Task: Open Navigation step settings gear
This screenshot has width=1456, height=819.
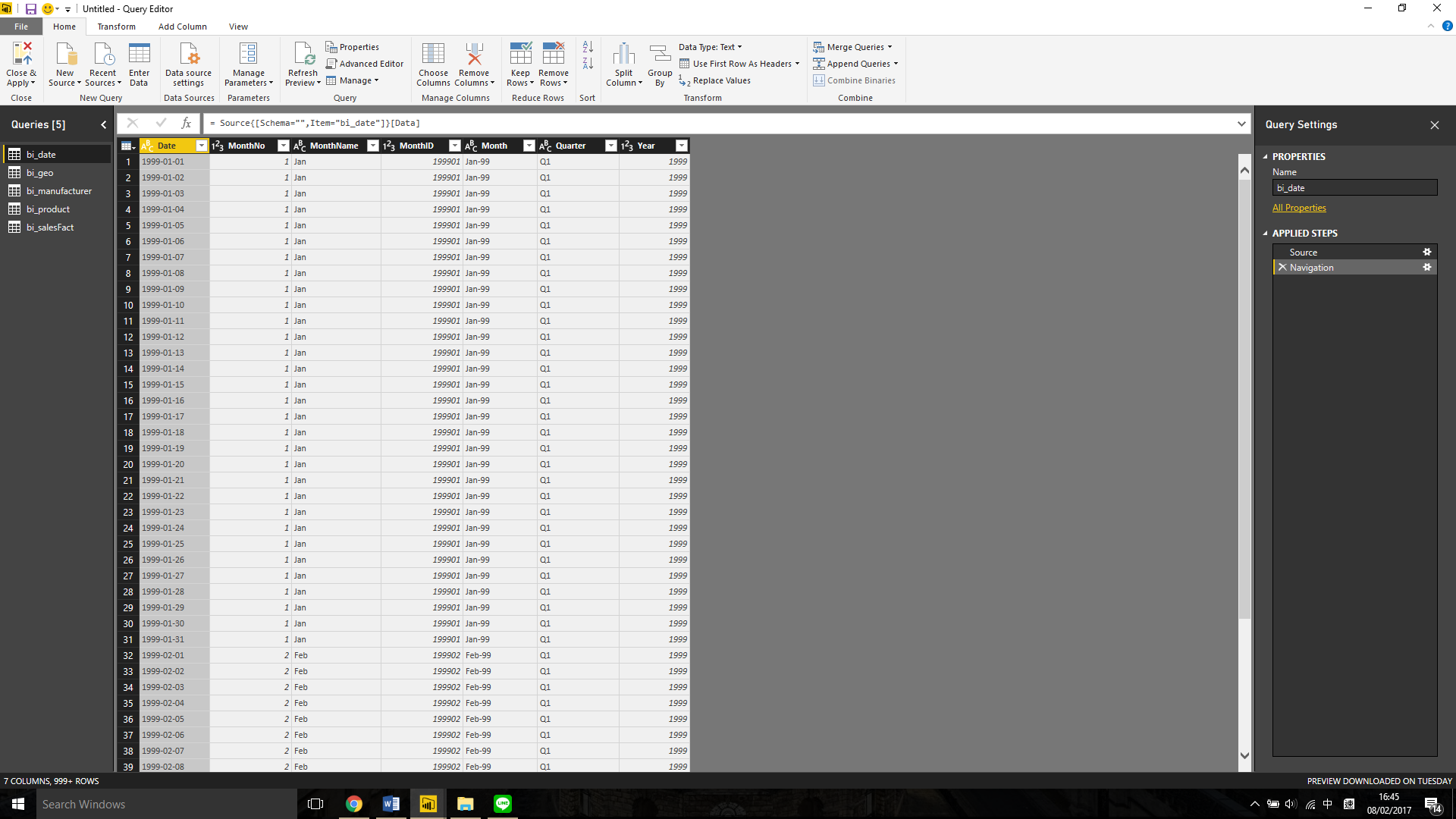Action: pyautogui.click(x=1426, y=267)
